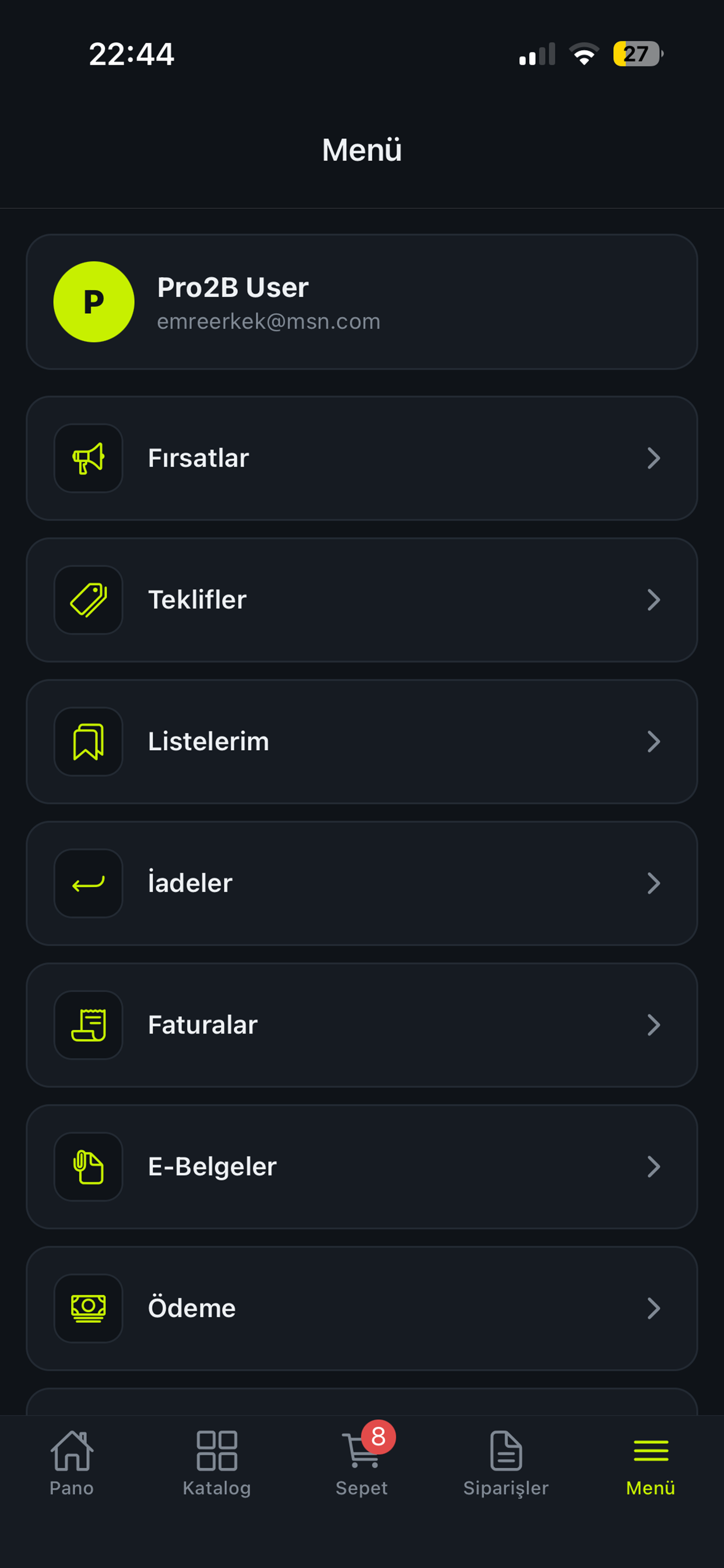The height and width of the screenshot is (1568, 724).
Task: Tap the megaphone Fırsatlar icon
Action: (x=88, y=459)
